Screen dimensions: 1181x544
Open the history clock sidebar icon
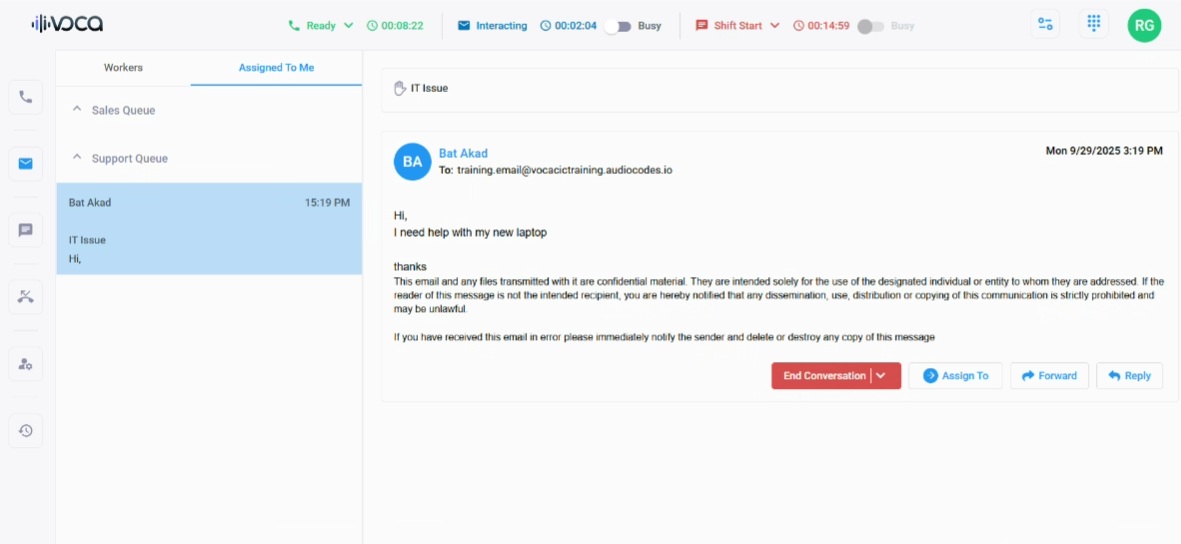click(26, 430)
